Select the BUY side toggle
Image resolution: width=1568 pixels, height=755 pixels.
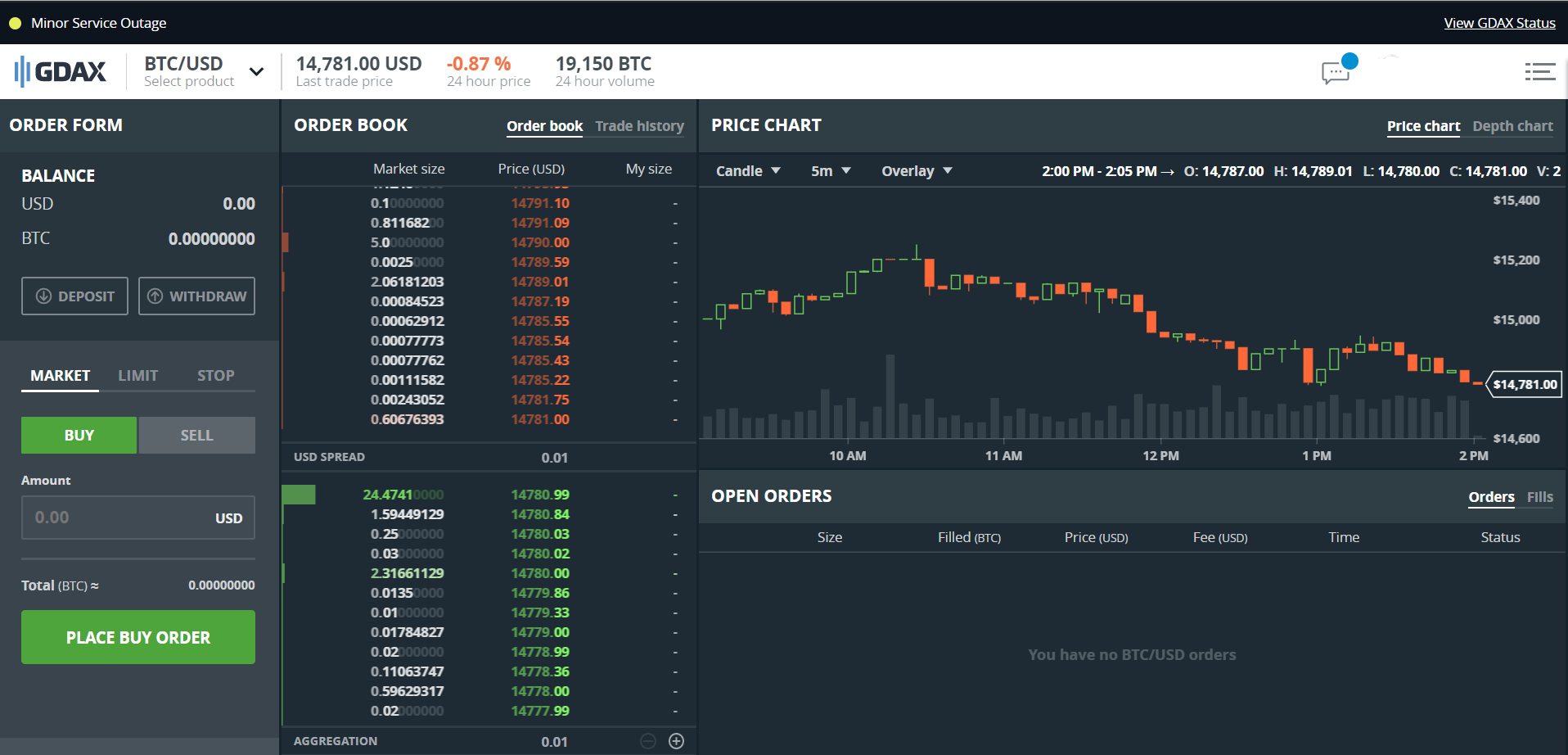pos(79,436)
